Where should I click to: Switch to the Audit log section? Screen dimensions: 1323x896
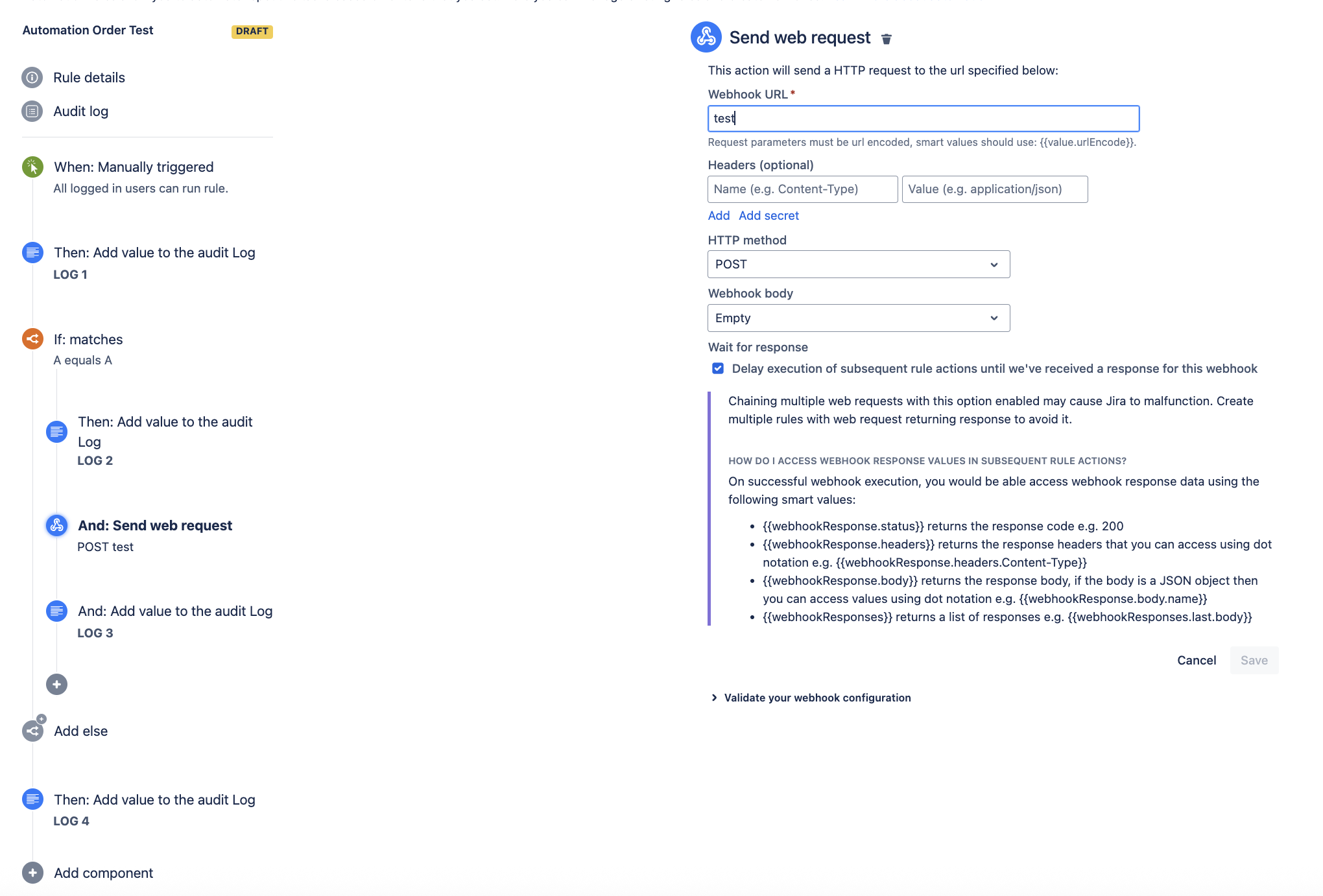click(80, 111)
